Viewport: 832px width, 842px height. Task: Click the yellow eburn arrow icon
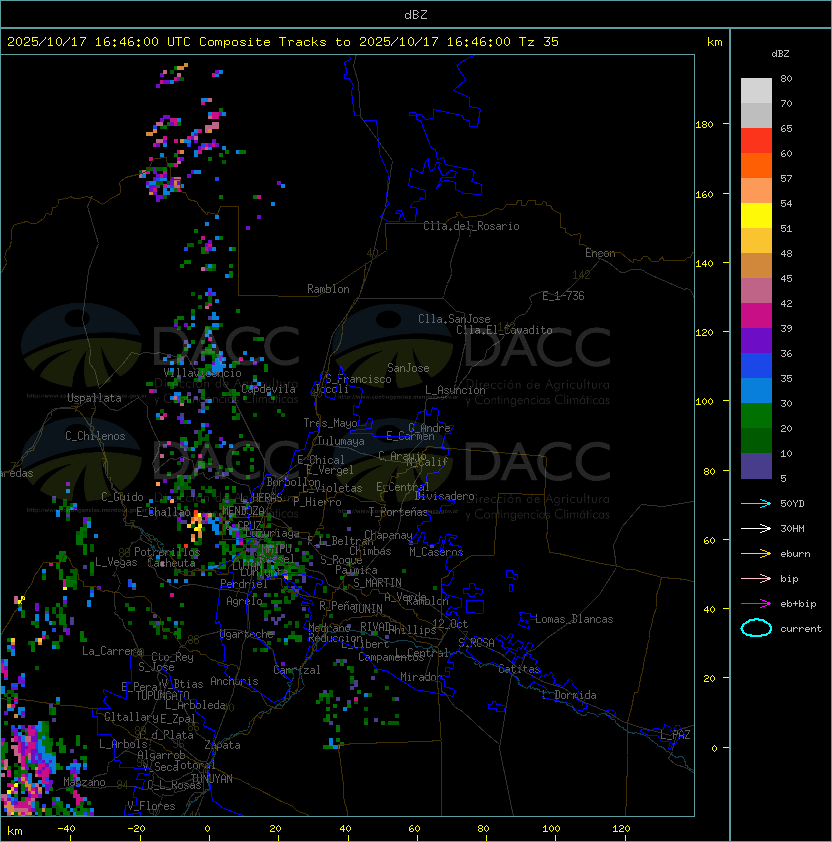coord(756,554)
